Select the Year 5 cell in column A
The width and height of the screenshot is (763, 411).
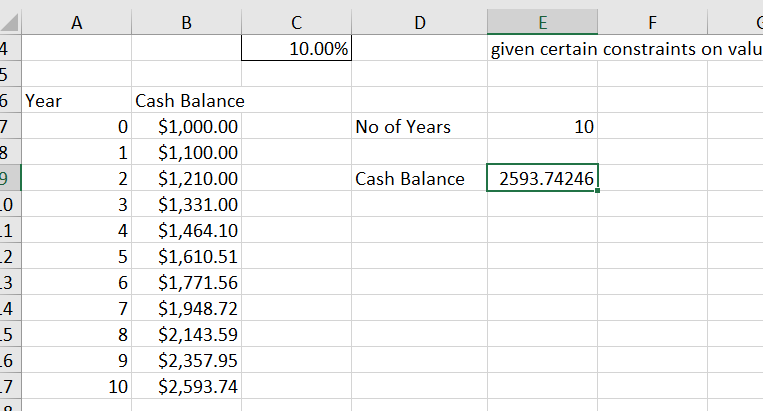pos(76,257)
